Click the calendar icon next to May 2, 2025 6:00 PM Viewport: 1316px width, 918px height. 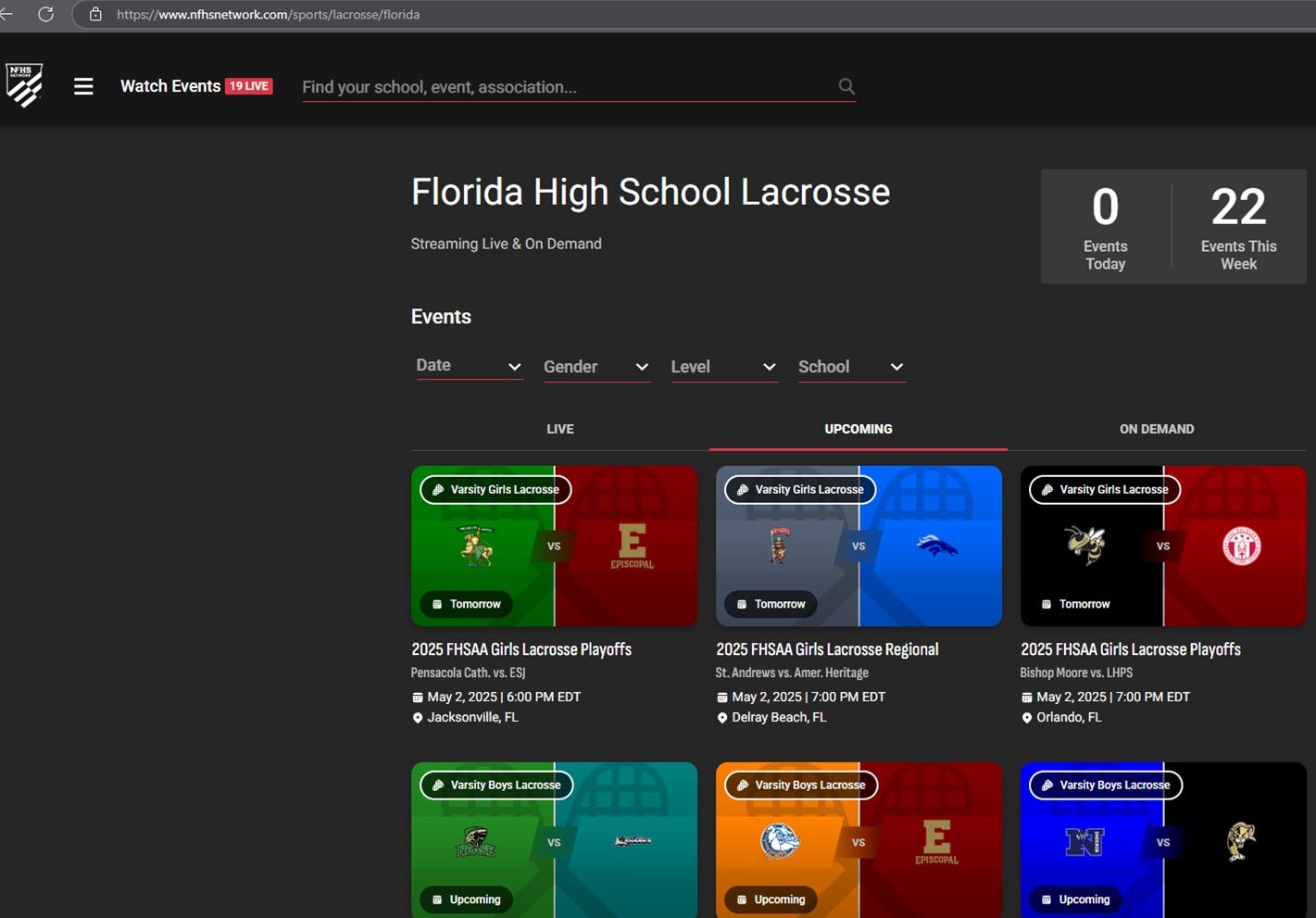pyautogui.click(x=417, y=698)
